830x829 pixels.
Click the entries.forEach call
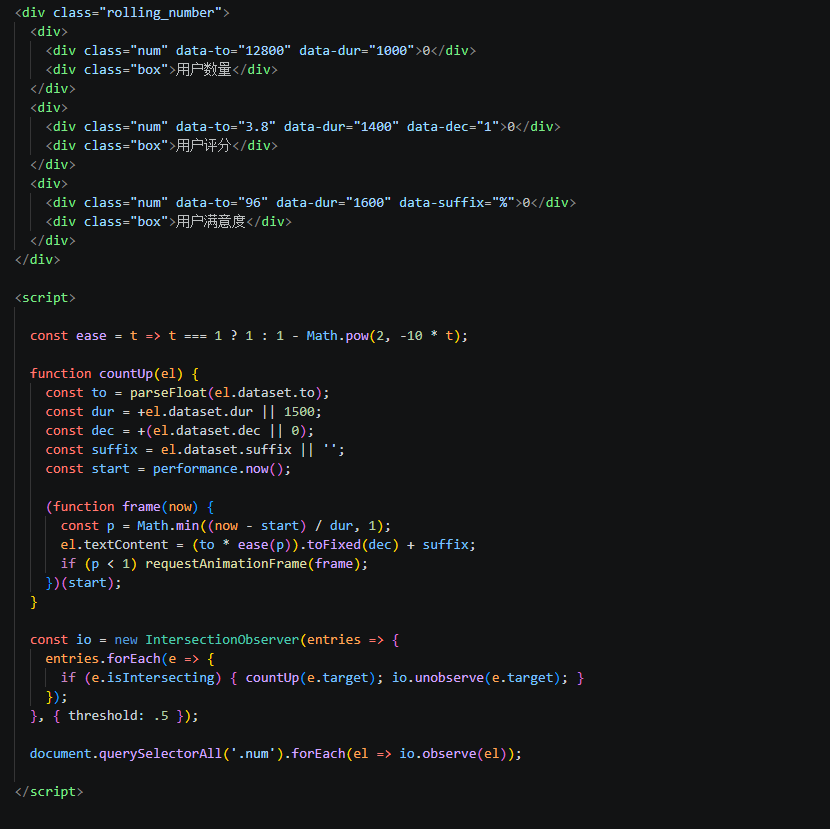103,659
